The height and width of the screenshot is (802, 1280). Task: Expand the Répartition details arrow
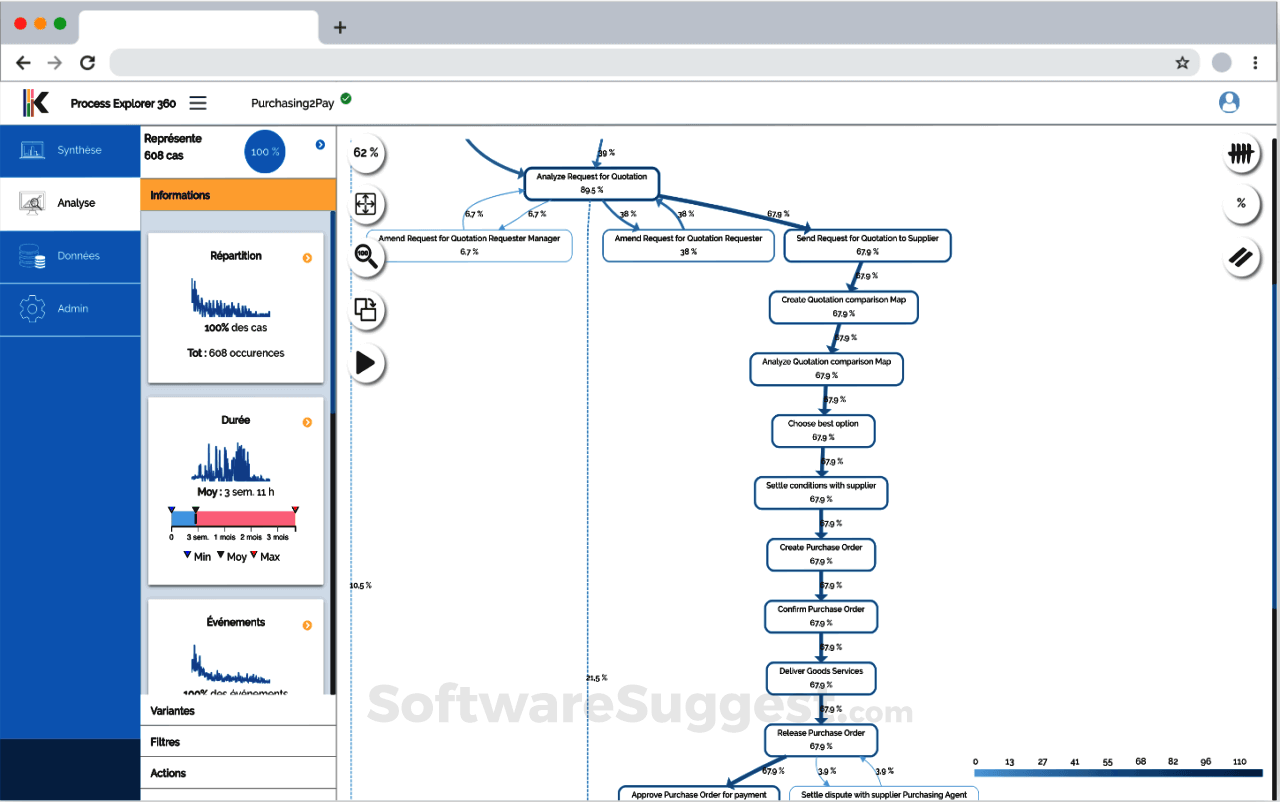pos(308,256)
